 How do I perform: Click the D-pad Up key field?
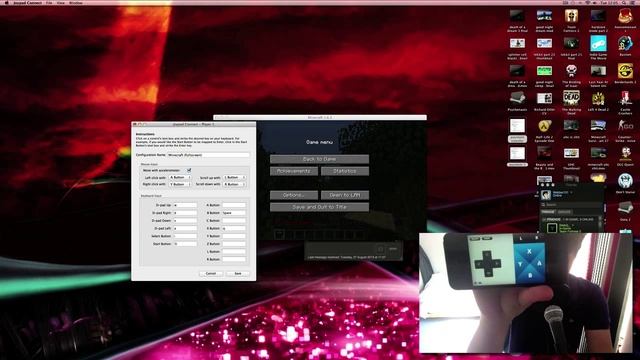[185, 205]
